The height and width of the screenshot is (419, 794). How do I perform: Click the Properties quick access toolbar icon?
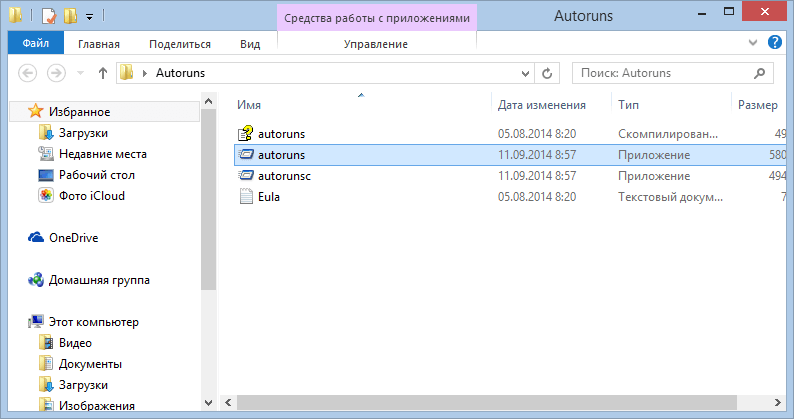point(45,15)
